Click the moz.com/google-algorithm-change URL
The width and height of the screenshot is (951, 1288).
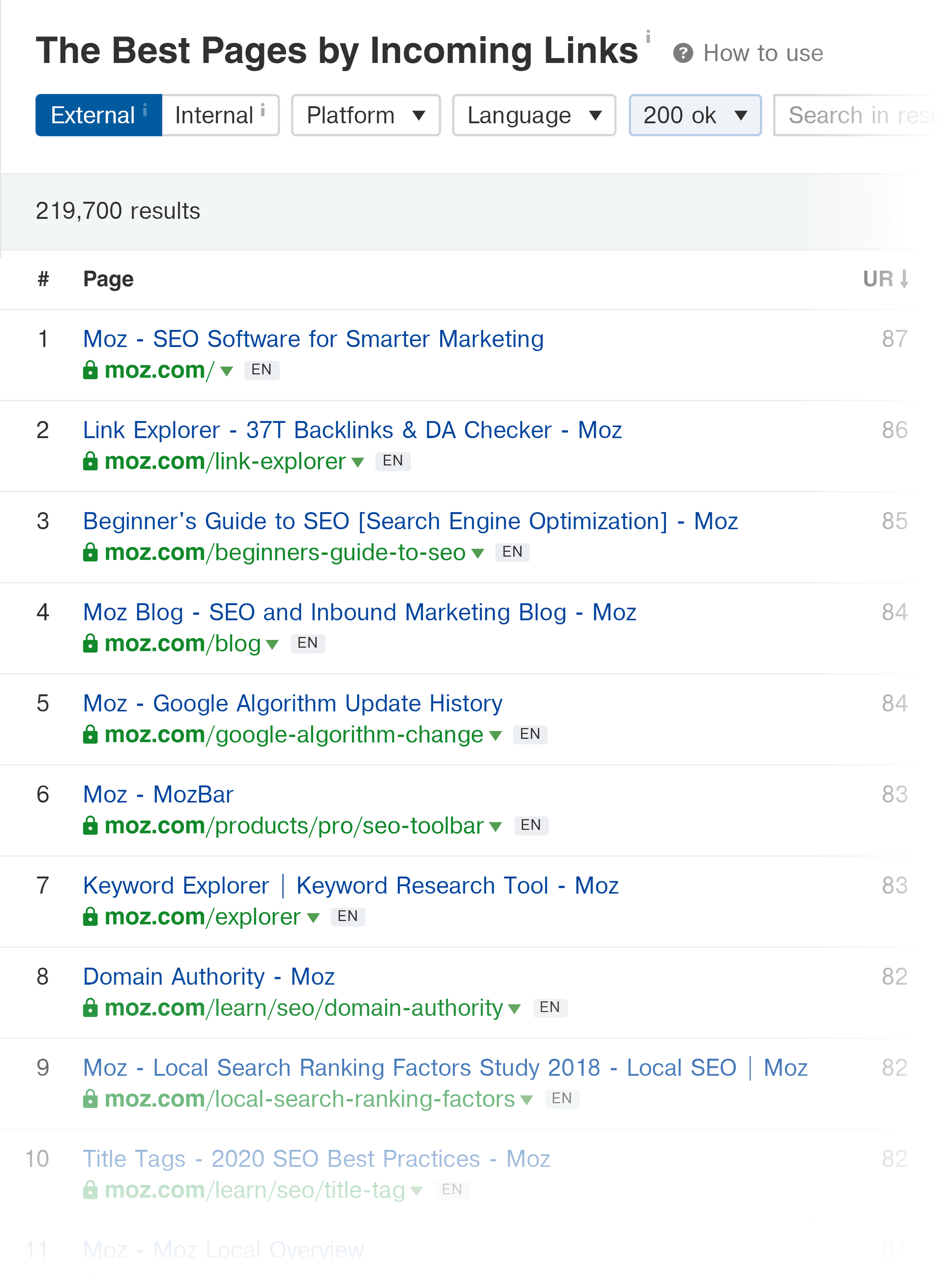point(294,735)
